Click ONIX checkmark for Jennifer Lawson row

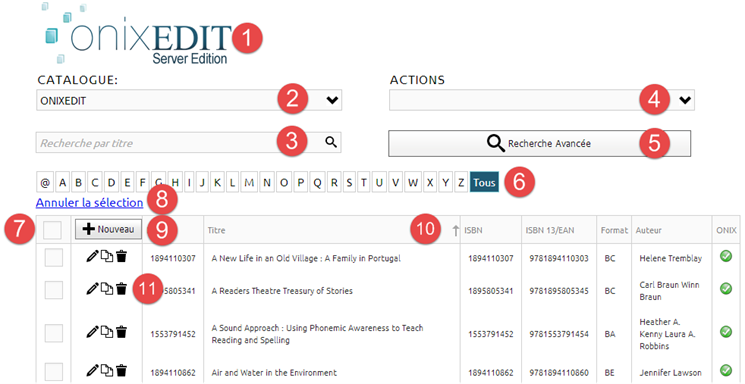[726, 370]
